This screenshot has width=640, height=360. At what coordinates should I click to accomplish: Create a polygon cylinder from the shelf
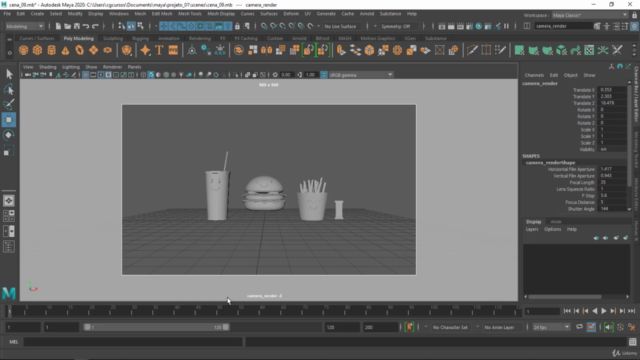(x=51, y=50)
